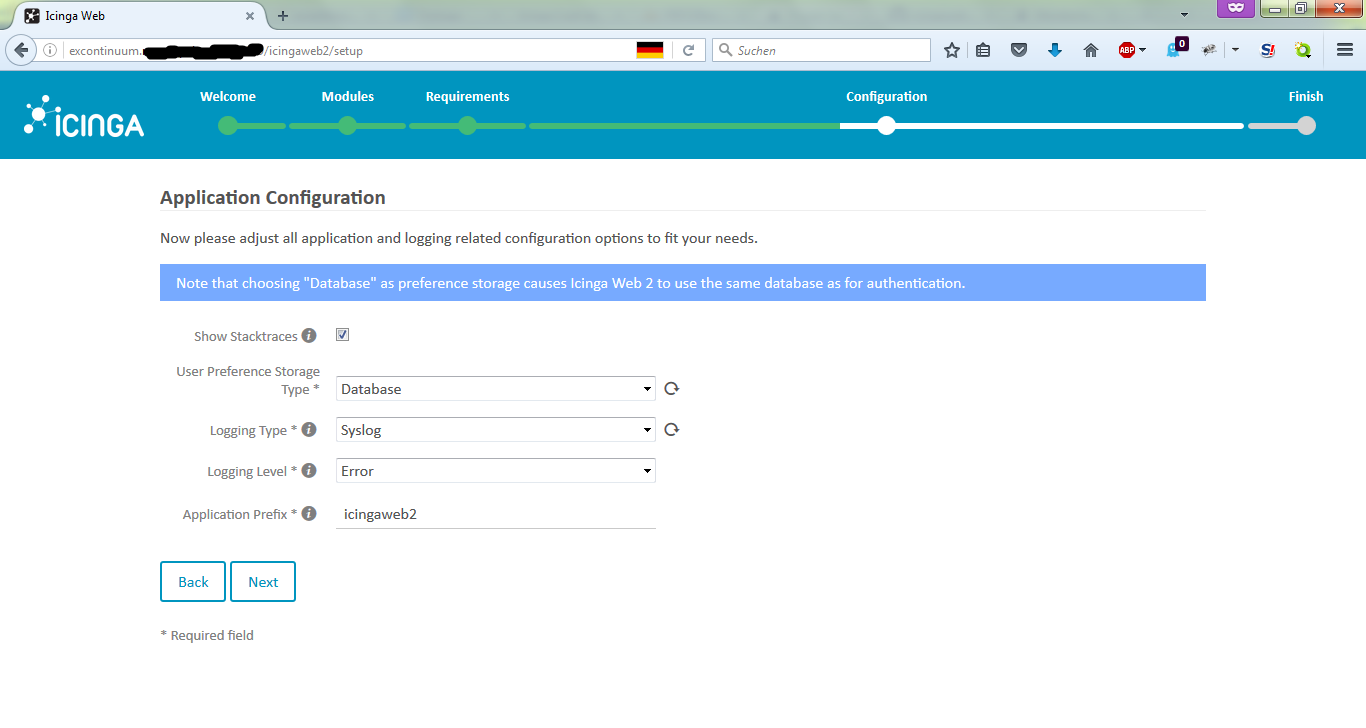1366x728 pixels.
Task: Click the Configuration step progress dot
Action: 886,125
